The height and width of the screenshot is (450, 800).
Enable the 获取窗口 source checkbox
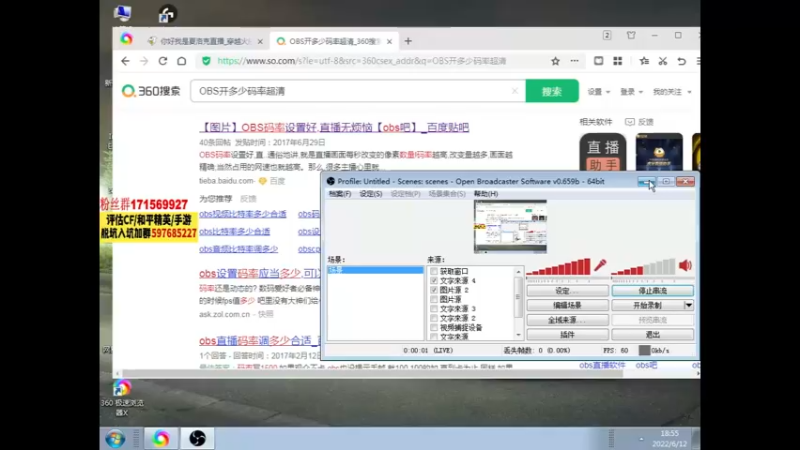pyautogui.click(x=434, y=271)
